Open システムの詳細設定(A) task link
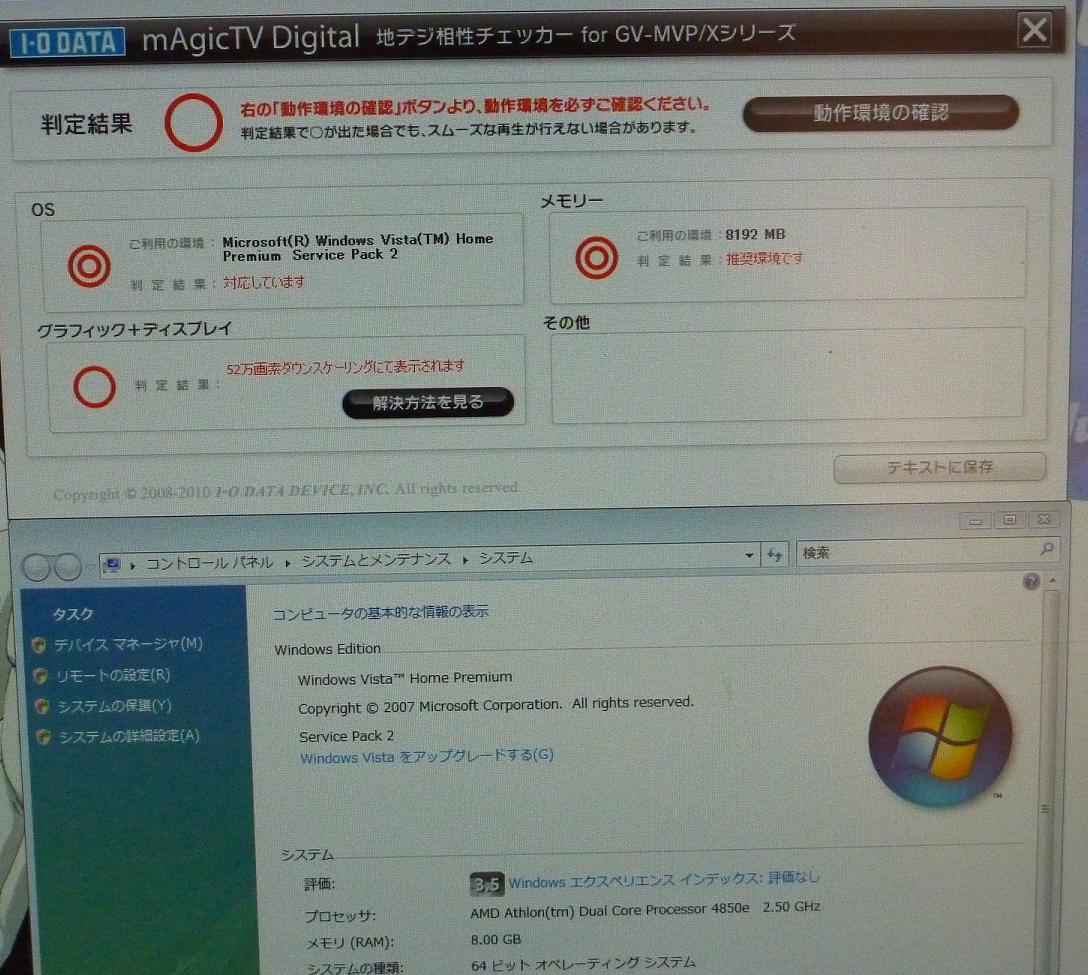The width and height of the screenshot is (1088, 975). pos(129,736)
